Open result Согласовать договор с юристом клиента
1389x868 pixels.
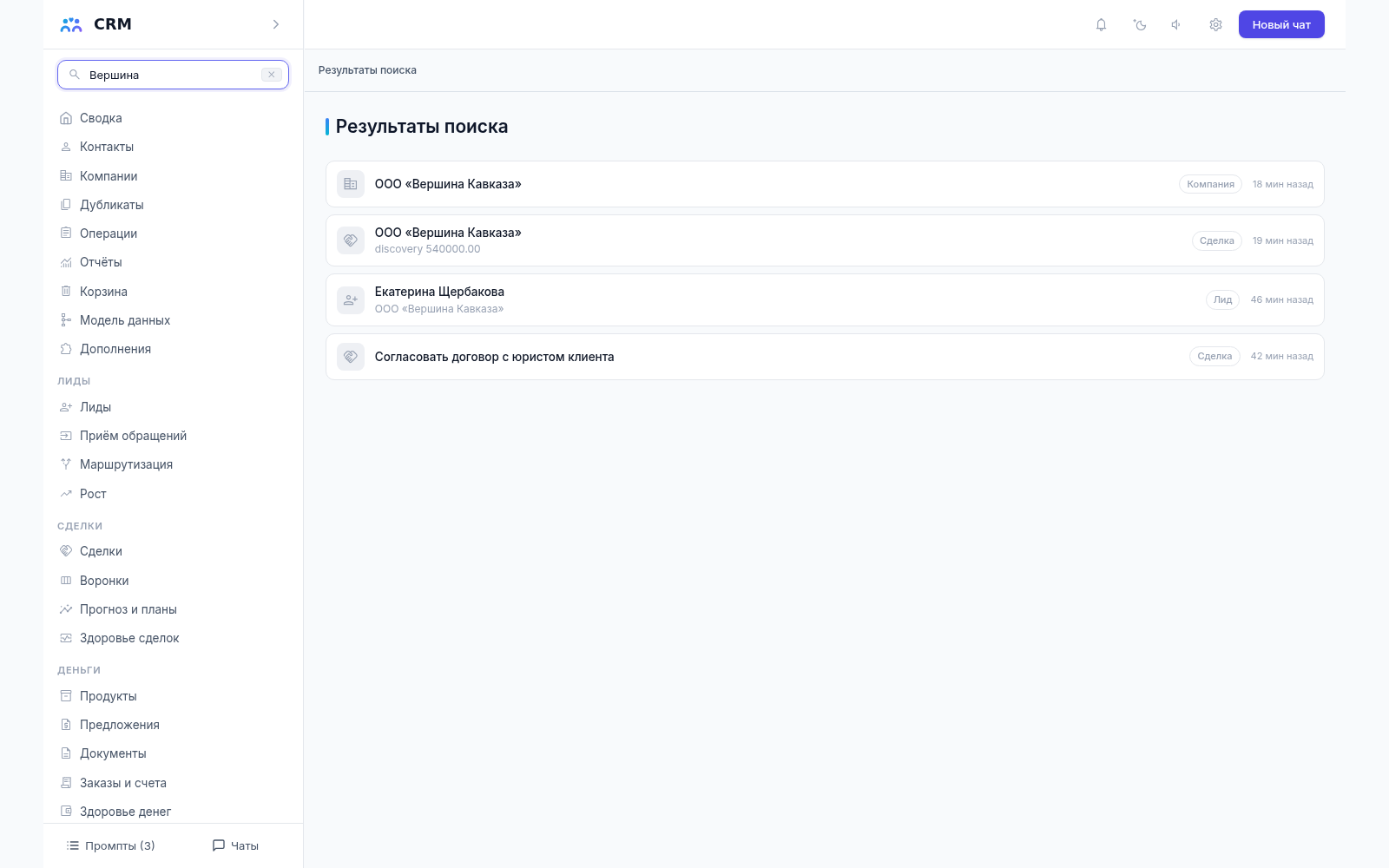coord(825,357)
